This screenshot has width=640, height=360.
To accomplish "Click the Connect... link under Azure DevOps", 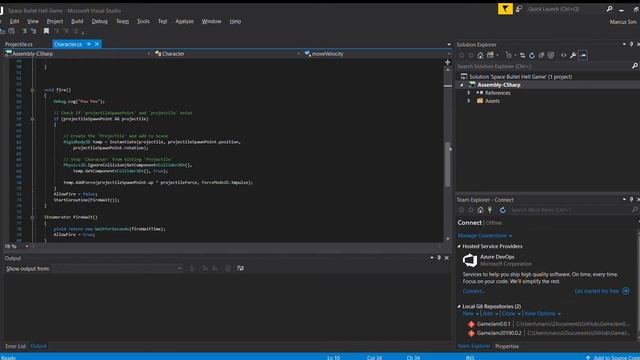I will [x=474, y=291].
